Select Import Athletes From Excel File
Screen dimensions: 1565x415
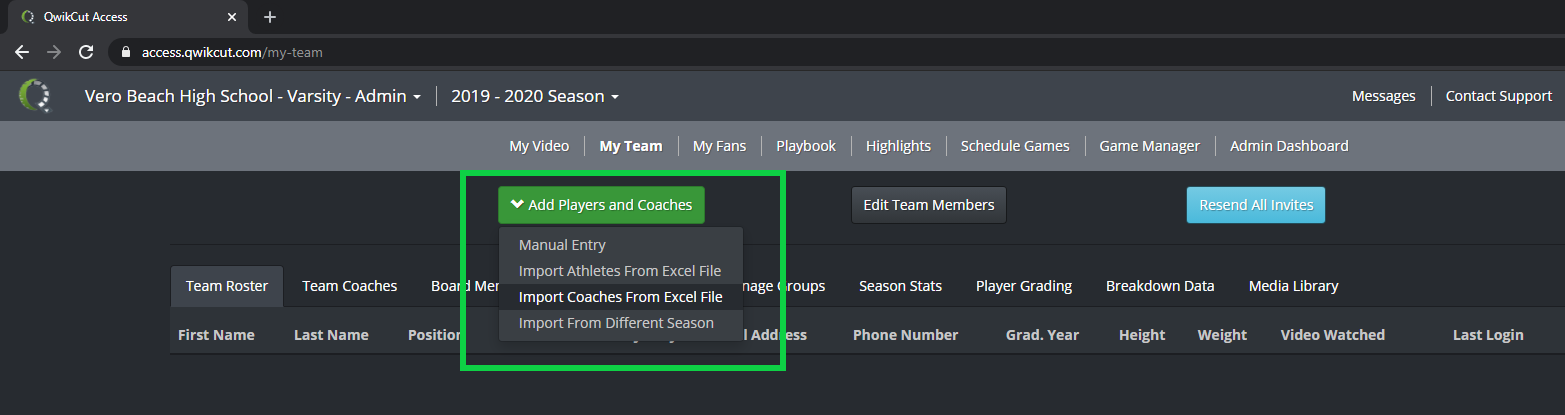(621, 271)
